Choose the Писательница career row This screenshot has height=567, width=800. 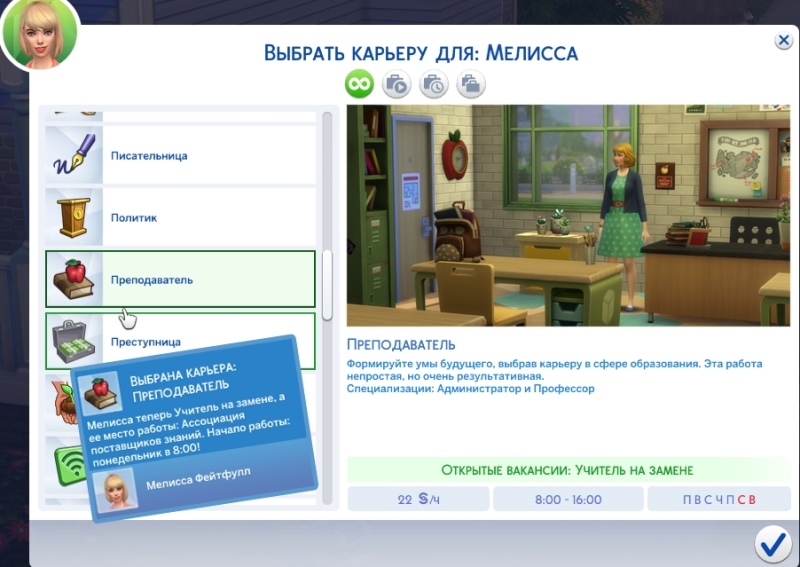181,155
